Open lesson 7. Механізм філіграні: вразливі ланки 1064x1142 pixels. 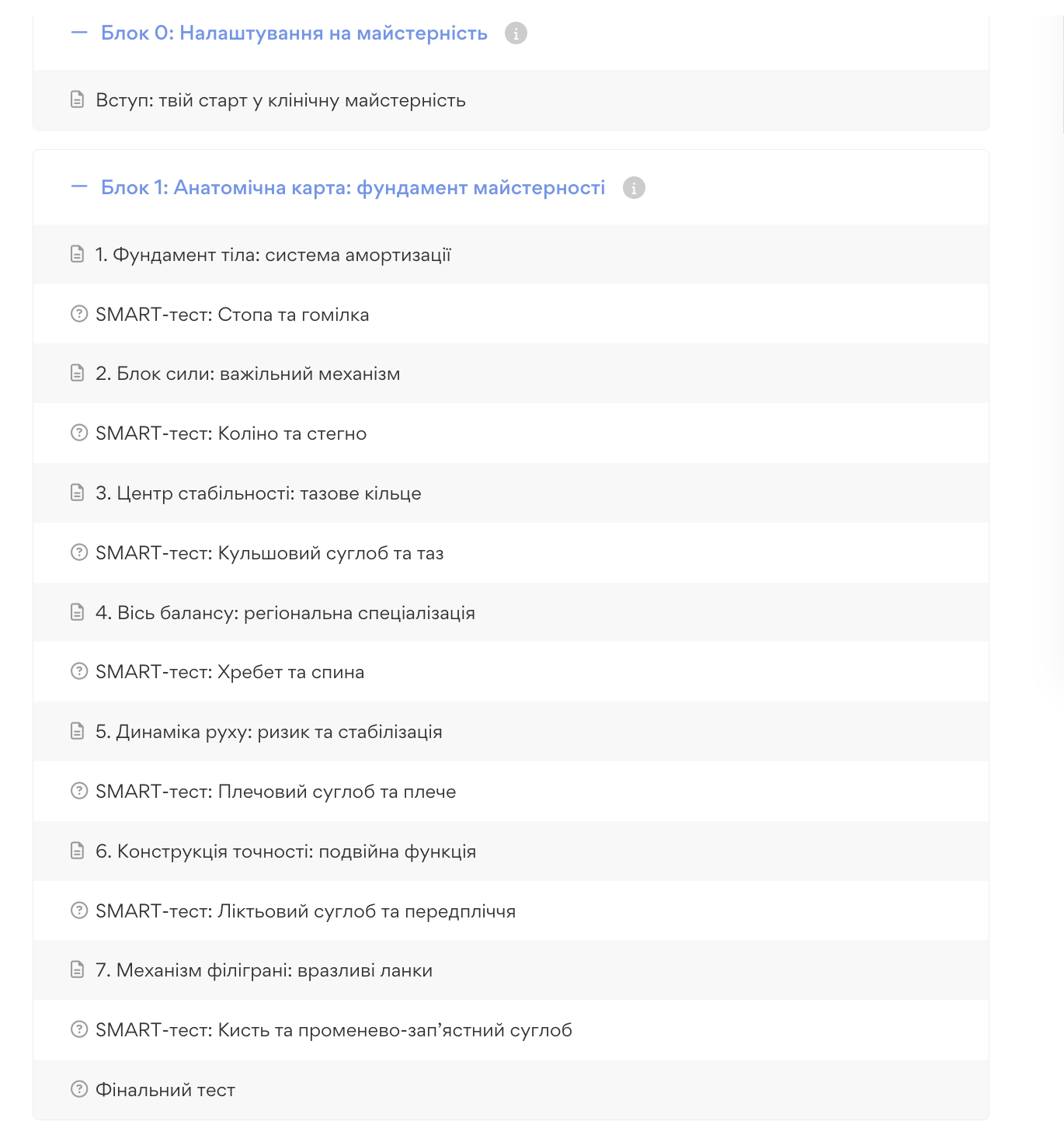pyautogui.click(x=263, y=970)
